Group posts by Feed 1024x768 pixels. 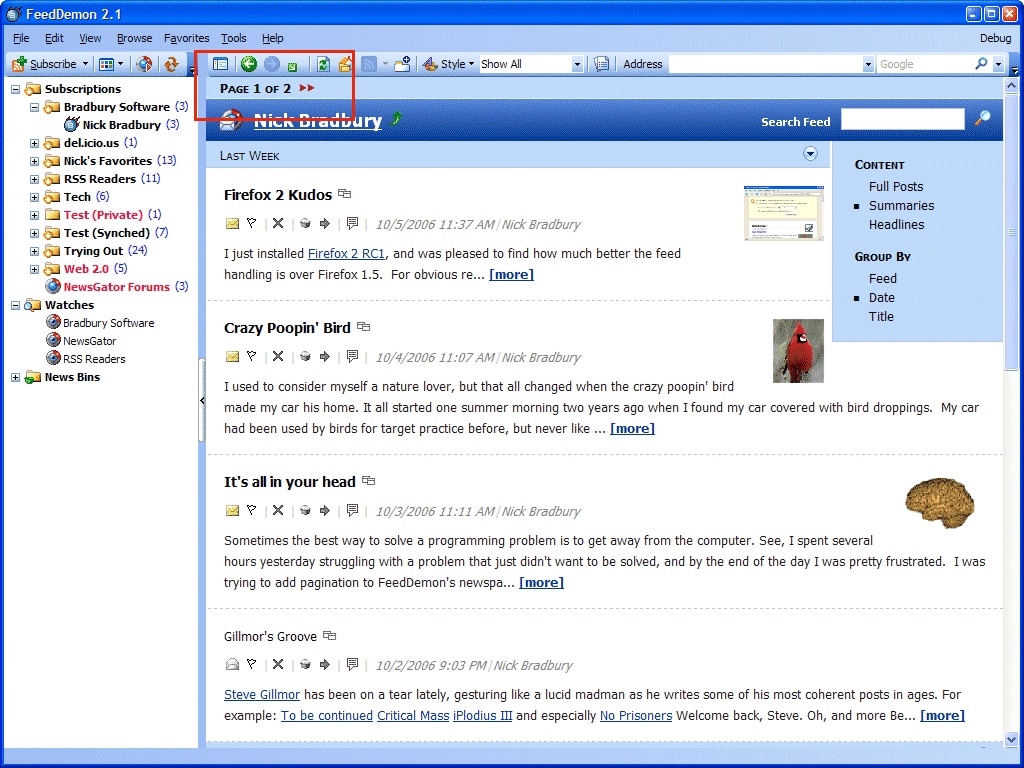882,279
